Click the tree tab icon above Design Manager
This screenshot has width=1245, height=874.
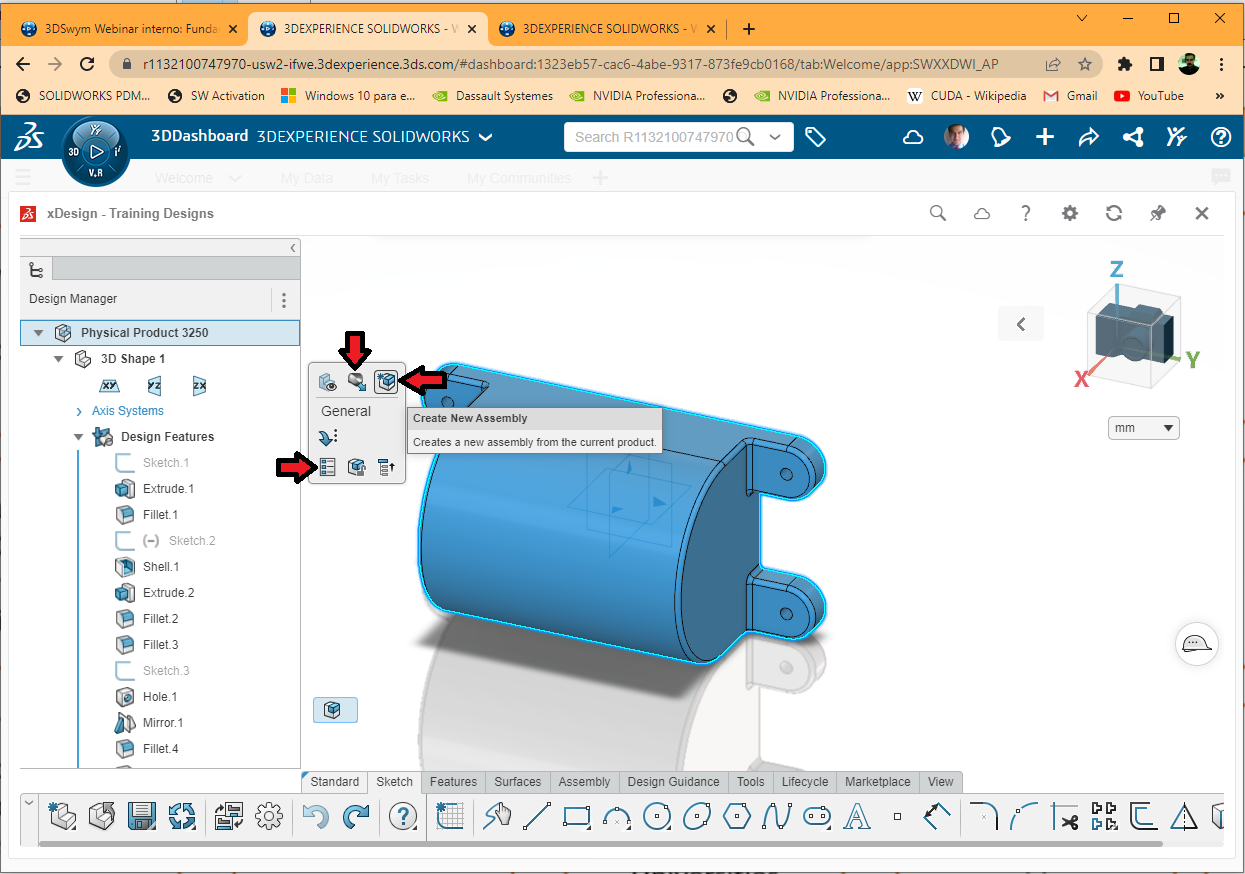36,269
